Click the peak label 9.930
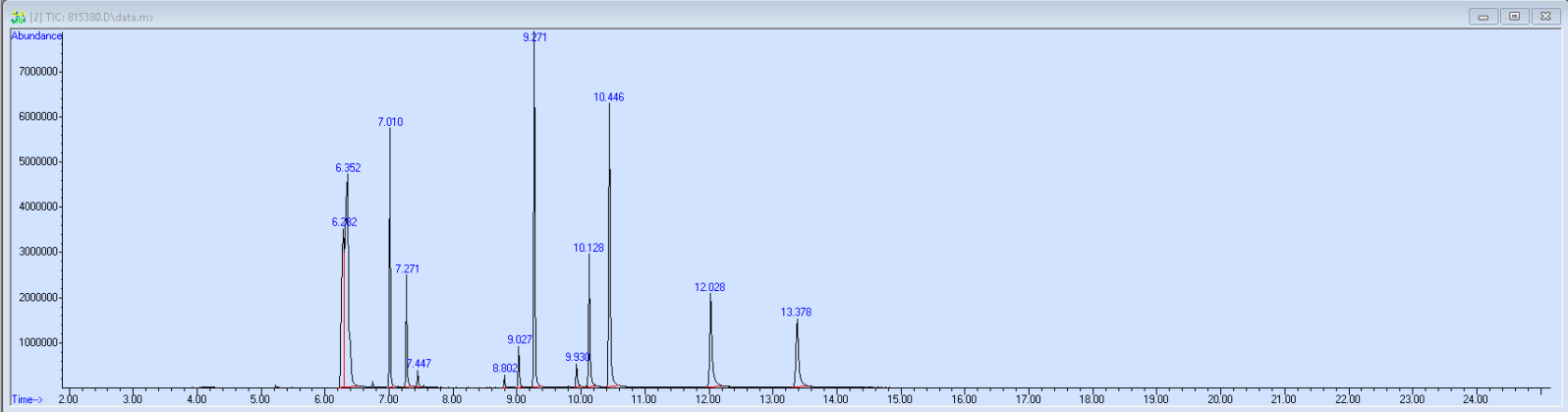This screenshot has height=412, width=1568. click(x=578, y=357)
